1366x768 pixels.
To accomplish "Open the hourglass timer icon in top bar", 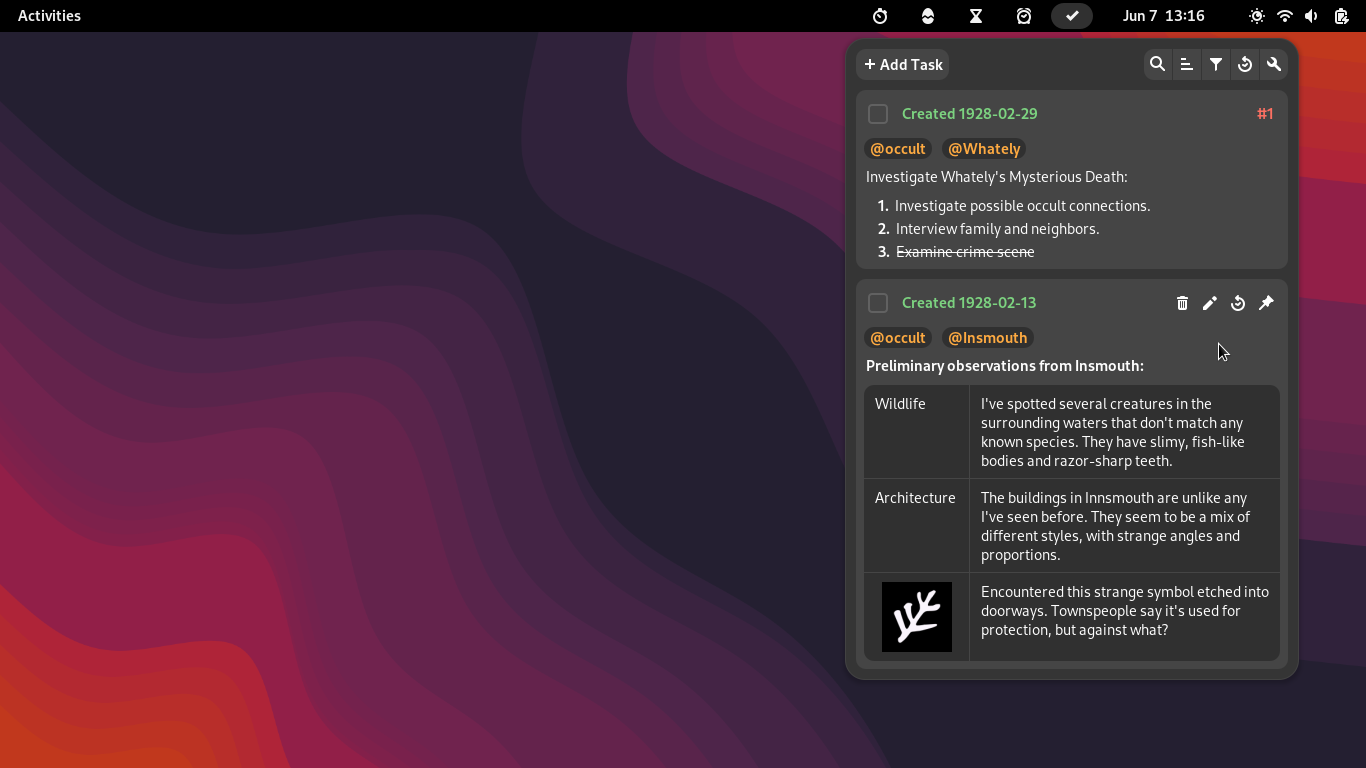I will [x=976, y=16].
